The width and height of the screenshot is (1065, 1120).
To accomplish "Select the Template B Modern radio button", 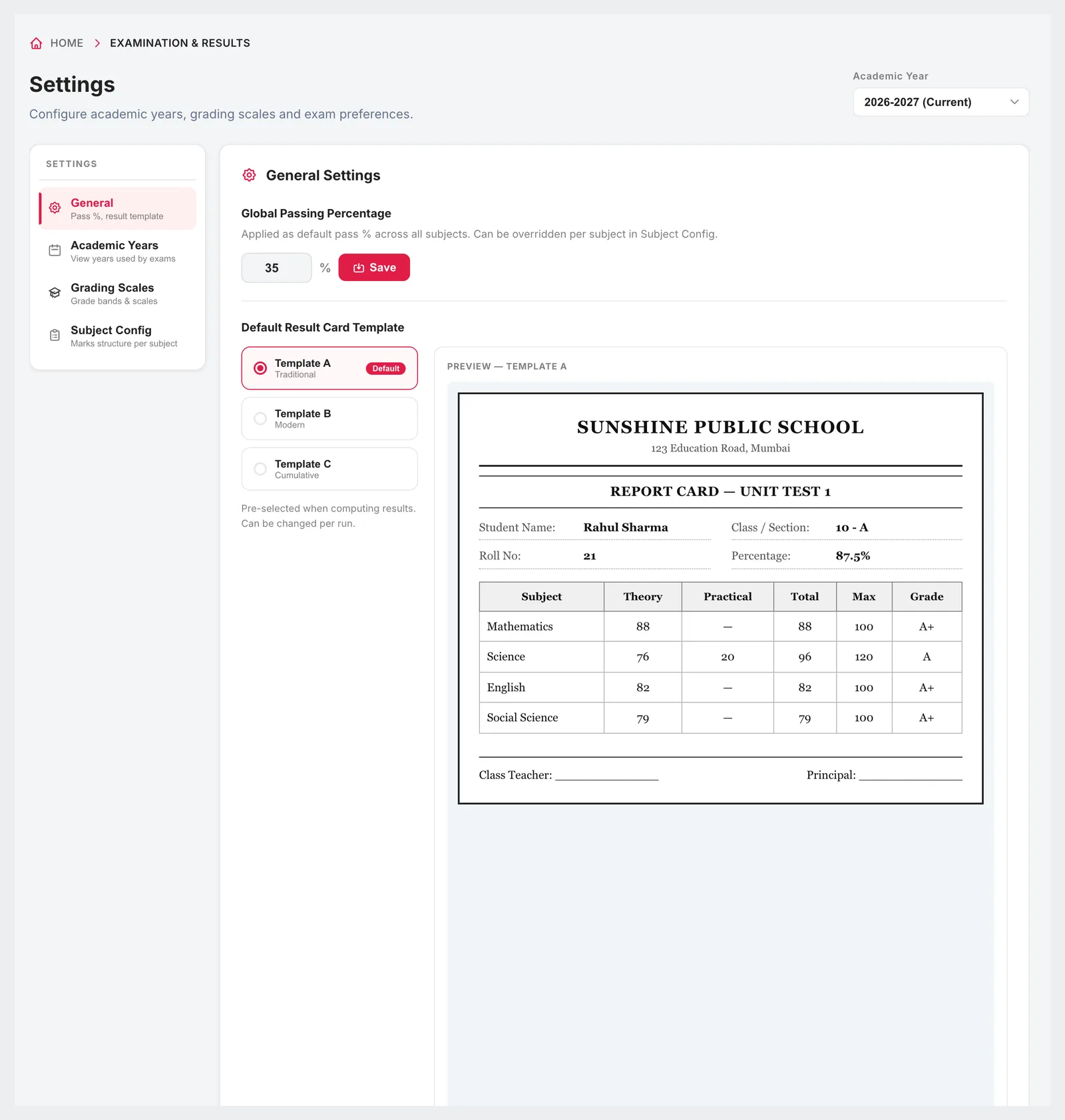I will coord(260,419).
